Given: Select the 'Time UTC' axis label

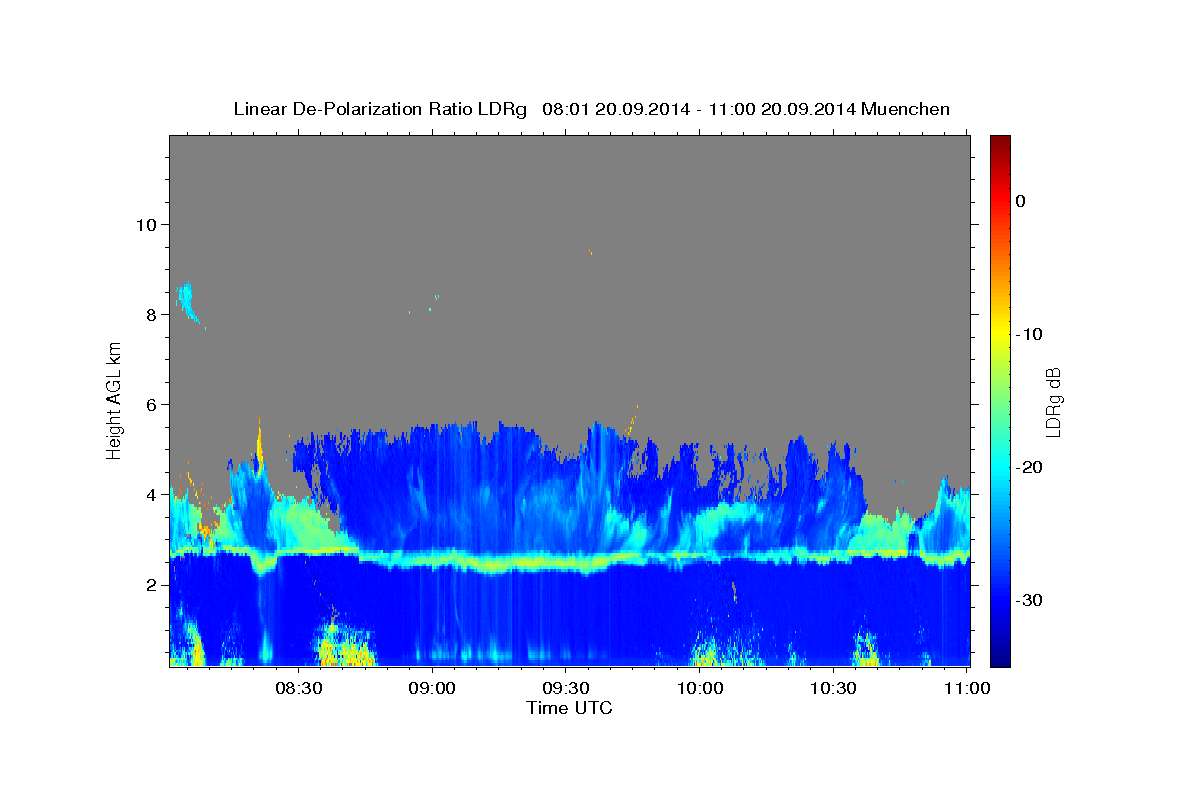Looking at the screenshot, I should (x=569, y=708).
